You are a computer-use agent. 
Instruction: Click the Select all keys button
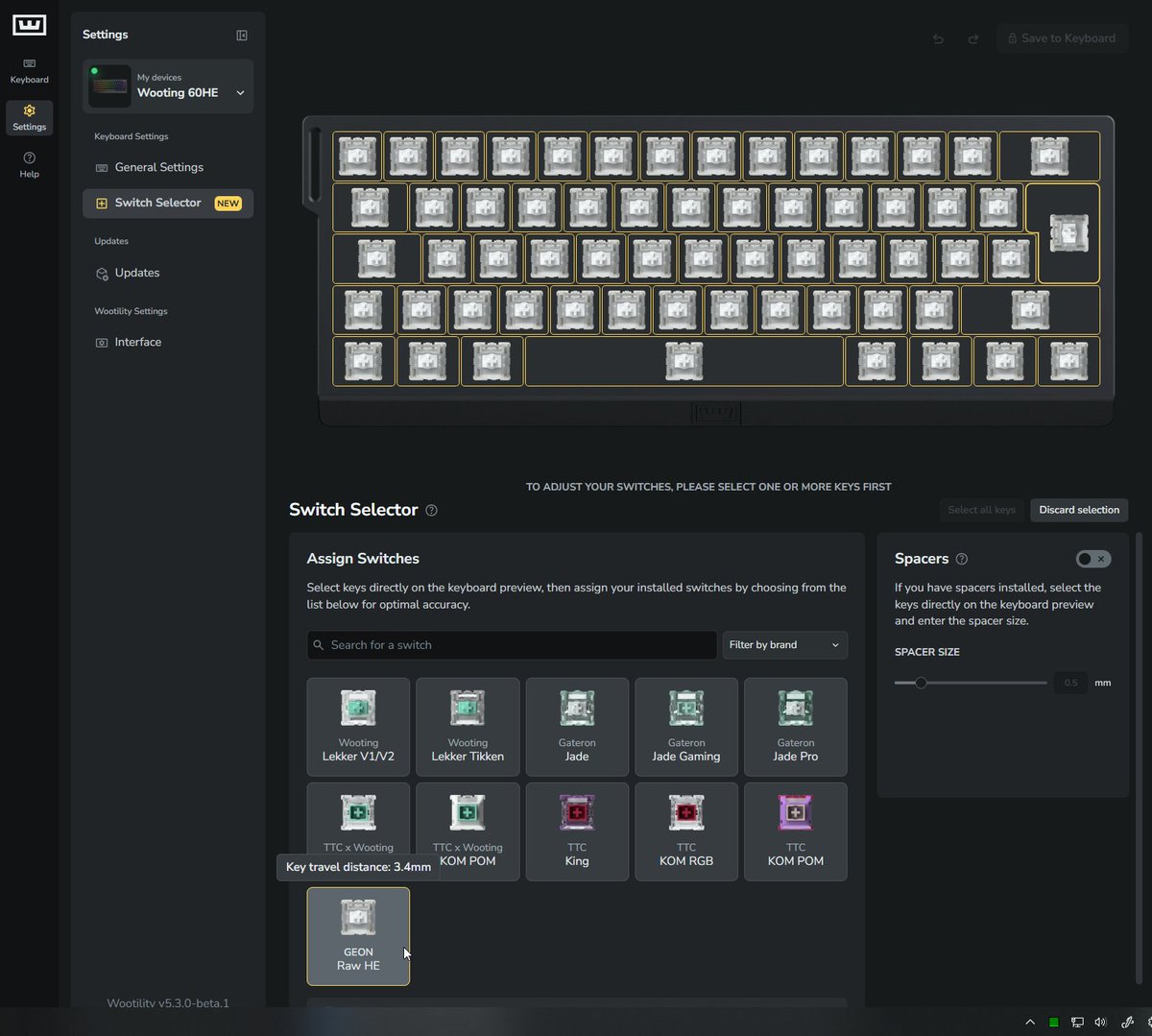click(981, 510)
